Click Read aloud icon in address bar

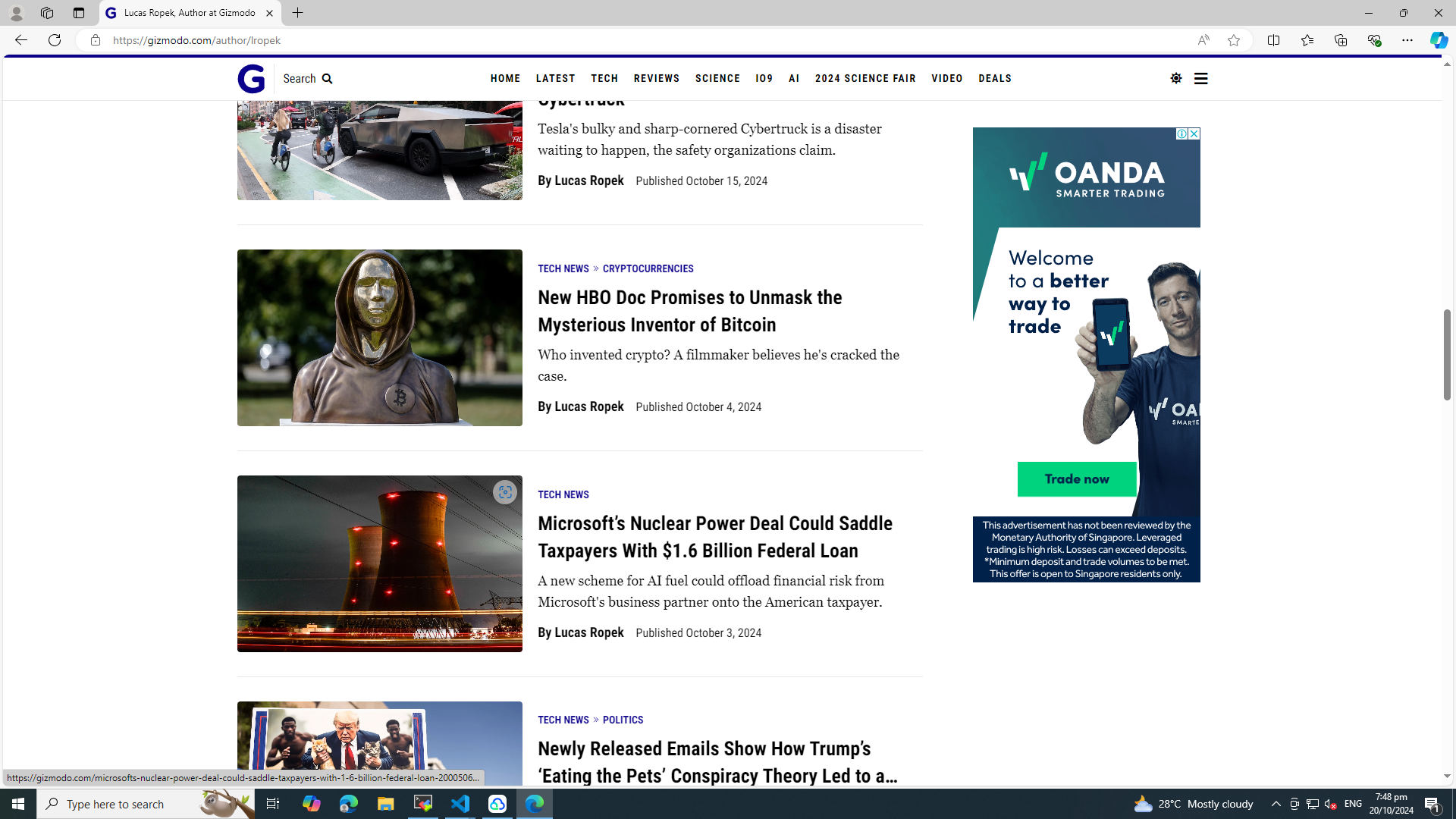click(x=1203, y=40)
